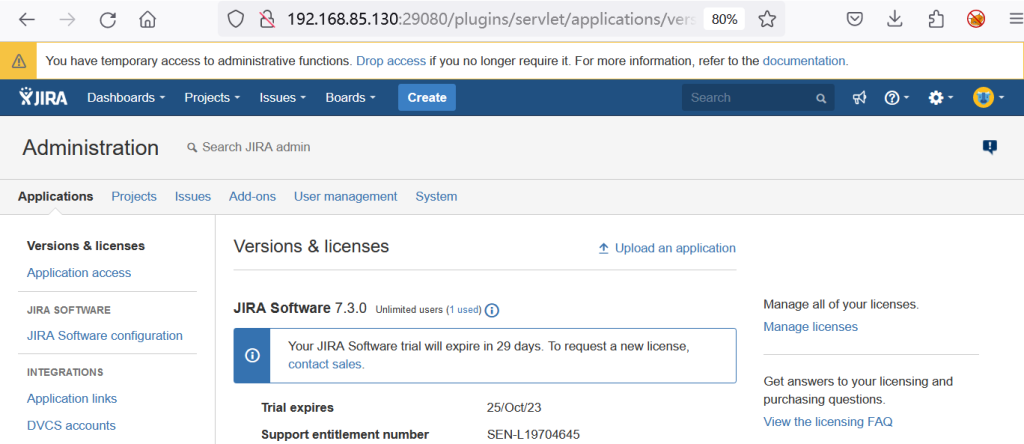Click the upload arrow icon

604,248
